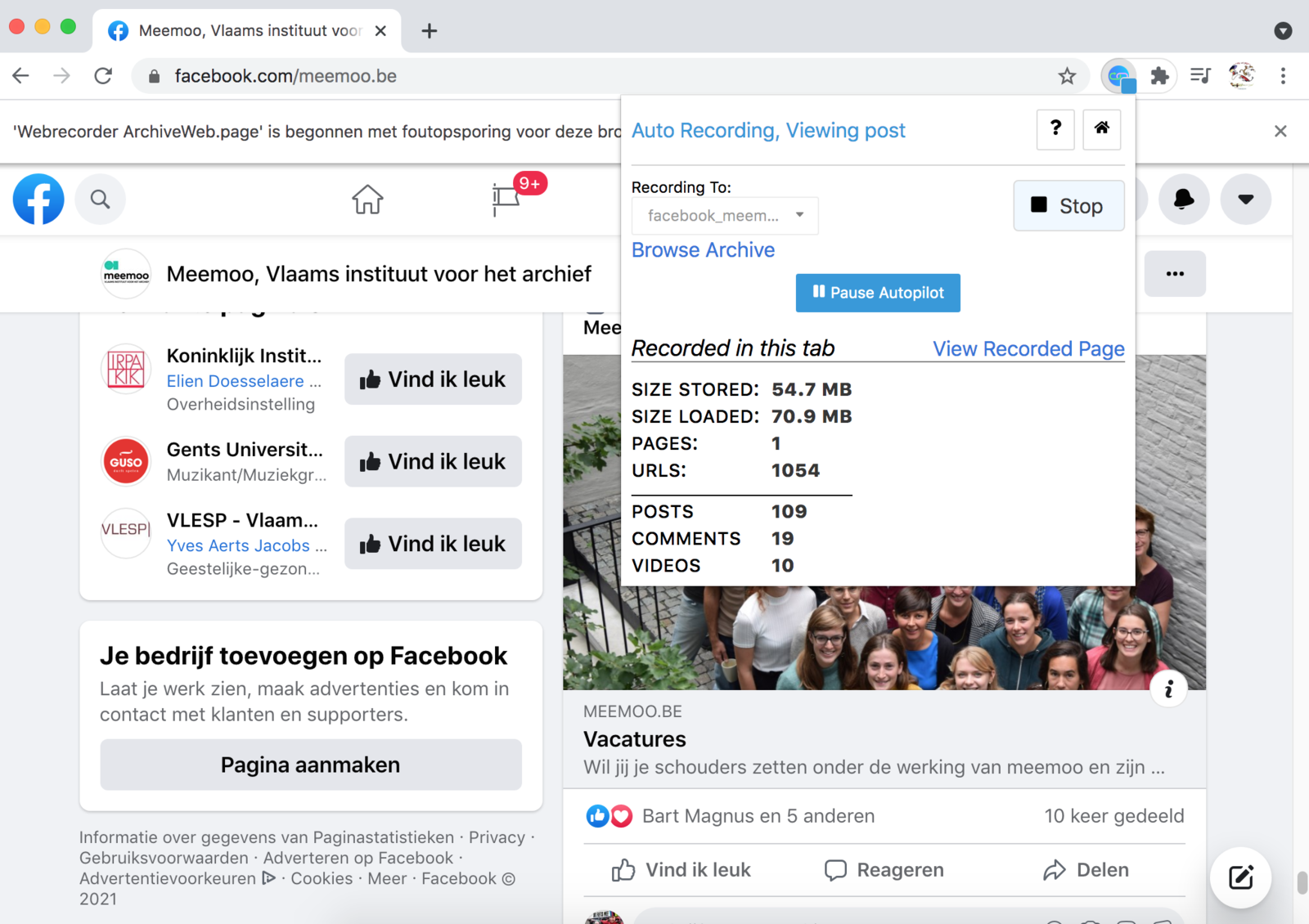Image resolution: width=1309 pixels, height=924 pixels.
Task: Open the Facebook account dropdown arrow
Action: [x=1245, y=199]
